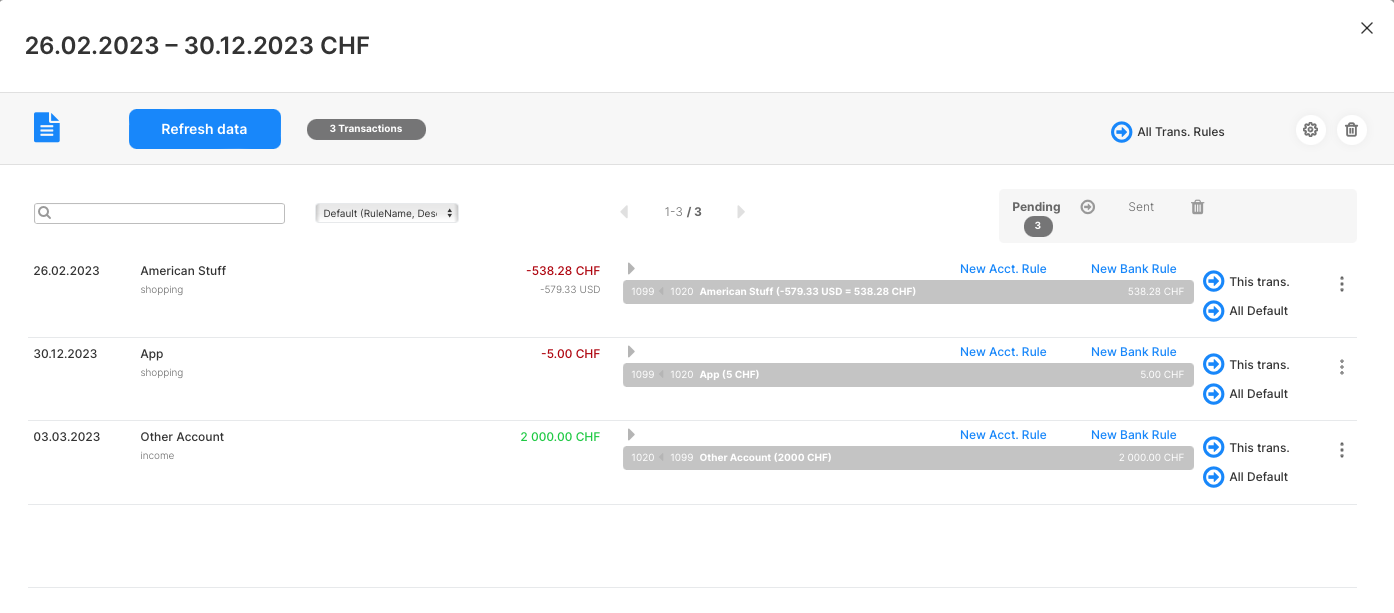This screenshot has height=613, width=1394.
Task: Click the settings gear icon
Action: click(x=1311, y=130)
